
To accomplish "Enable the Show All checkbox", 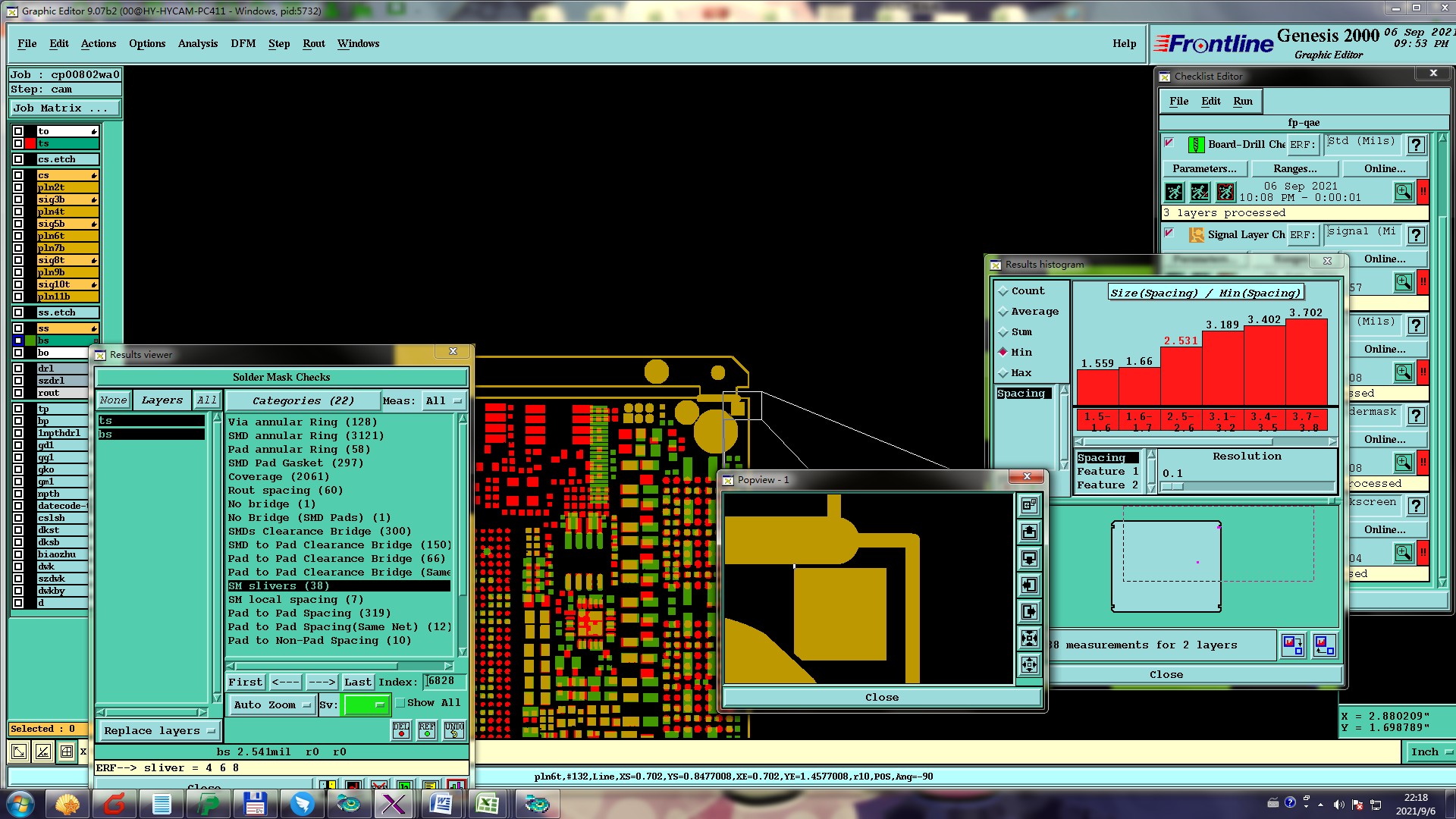I will click(x=400, y=703).
